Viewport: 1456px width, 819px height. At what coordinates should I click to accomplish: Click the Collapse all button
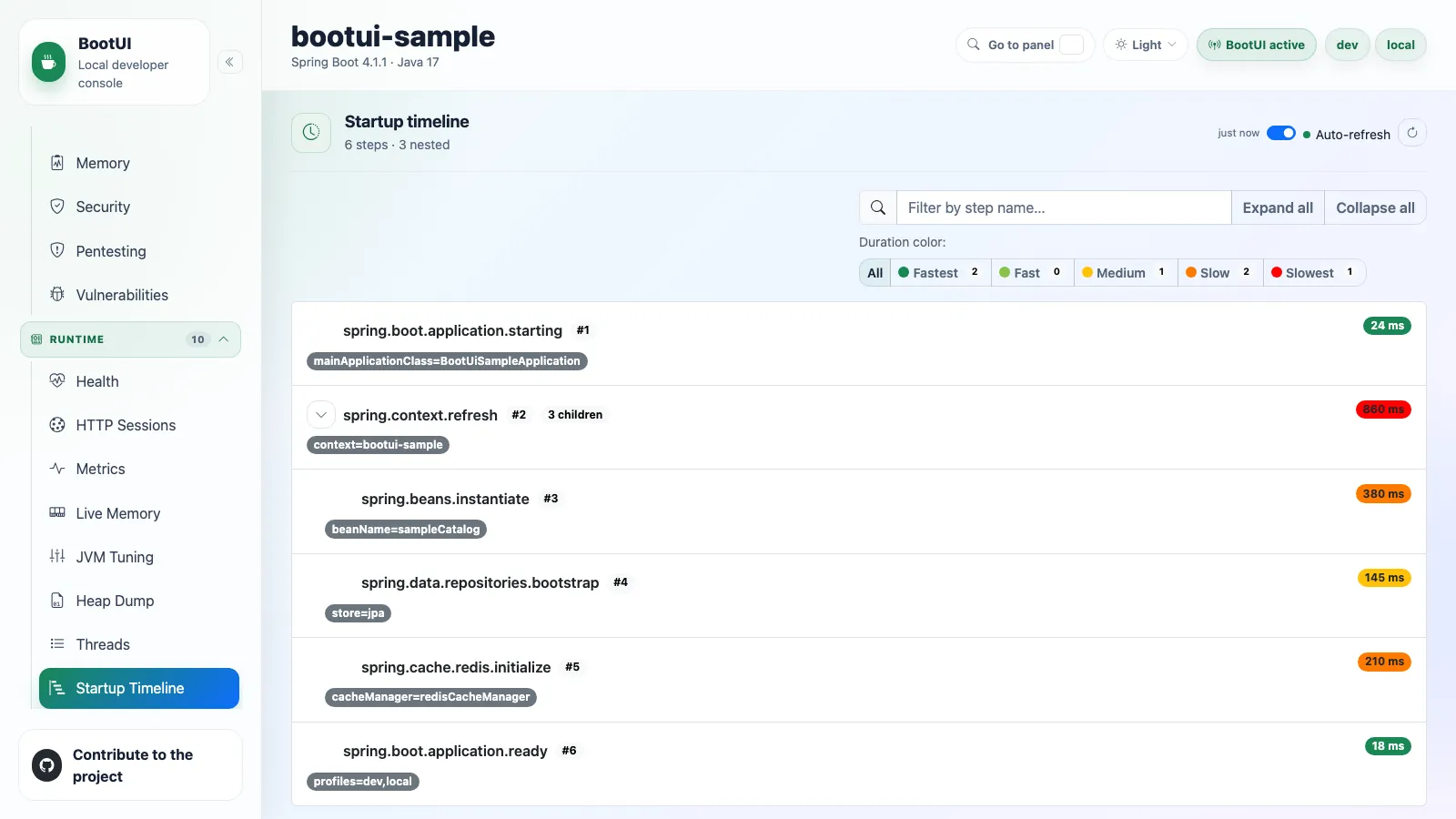(x=1375, y=207)
